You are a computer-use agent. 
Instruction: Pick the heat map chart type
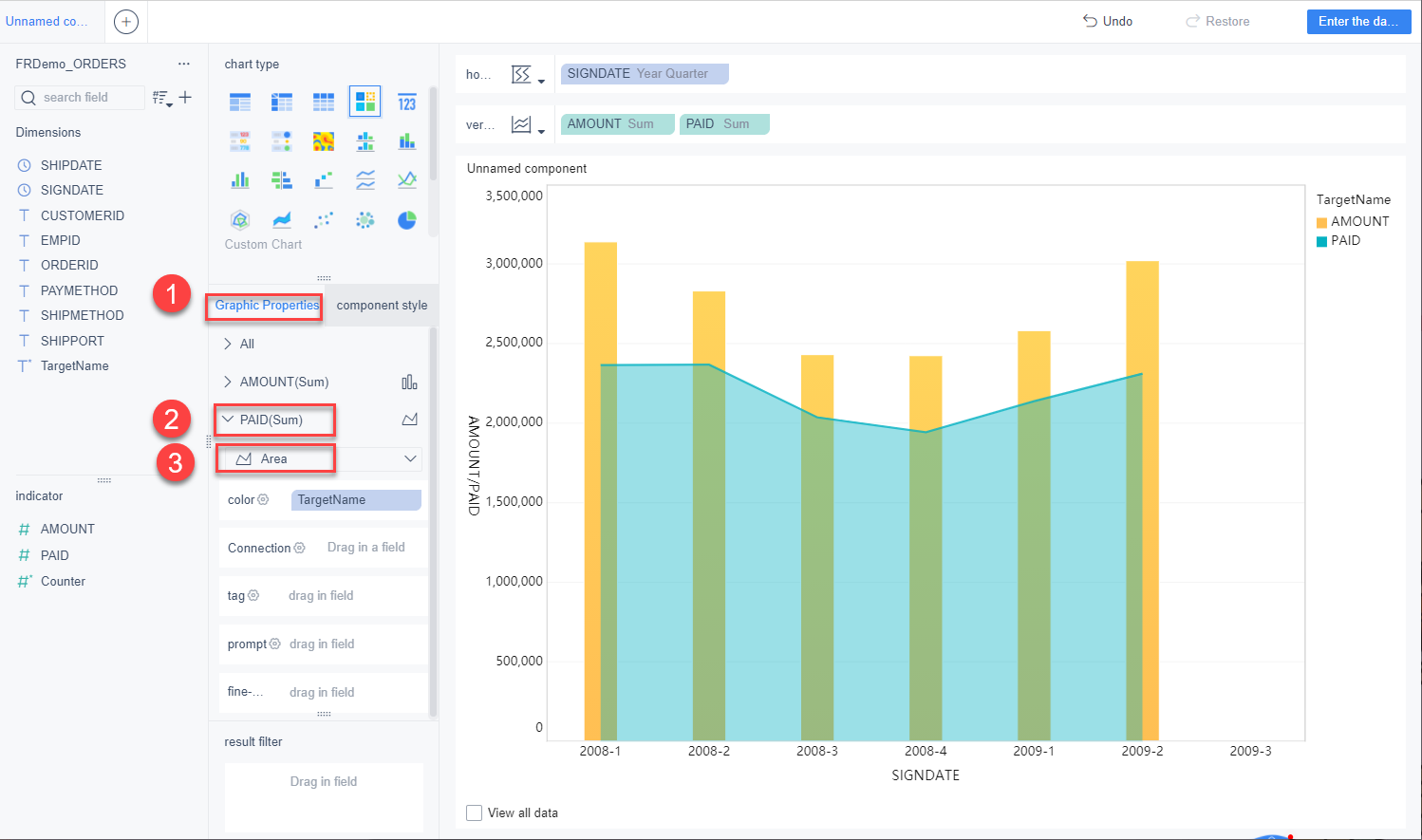tap(324, 141)
